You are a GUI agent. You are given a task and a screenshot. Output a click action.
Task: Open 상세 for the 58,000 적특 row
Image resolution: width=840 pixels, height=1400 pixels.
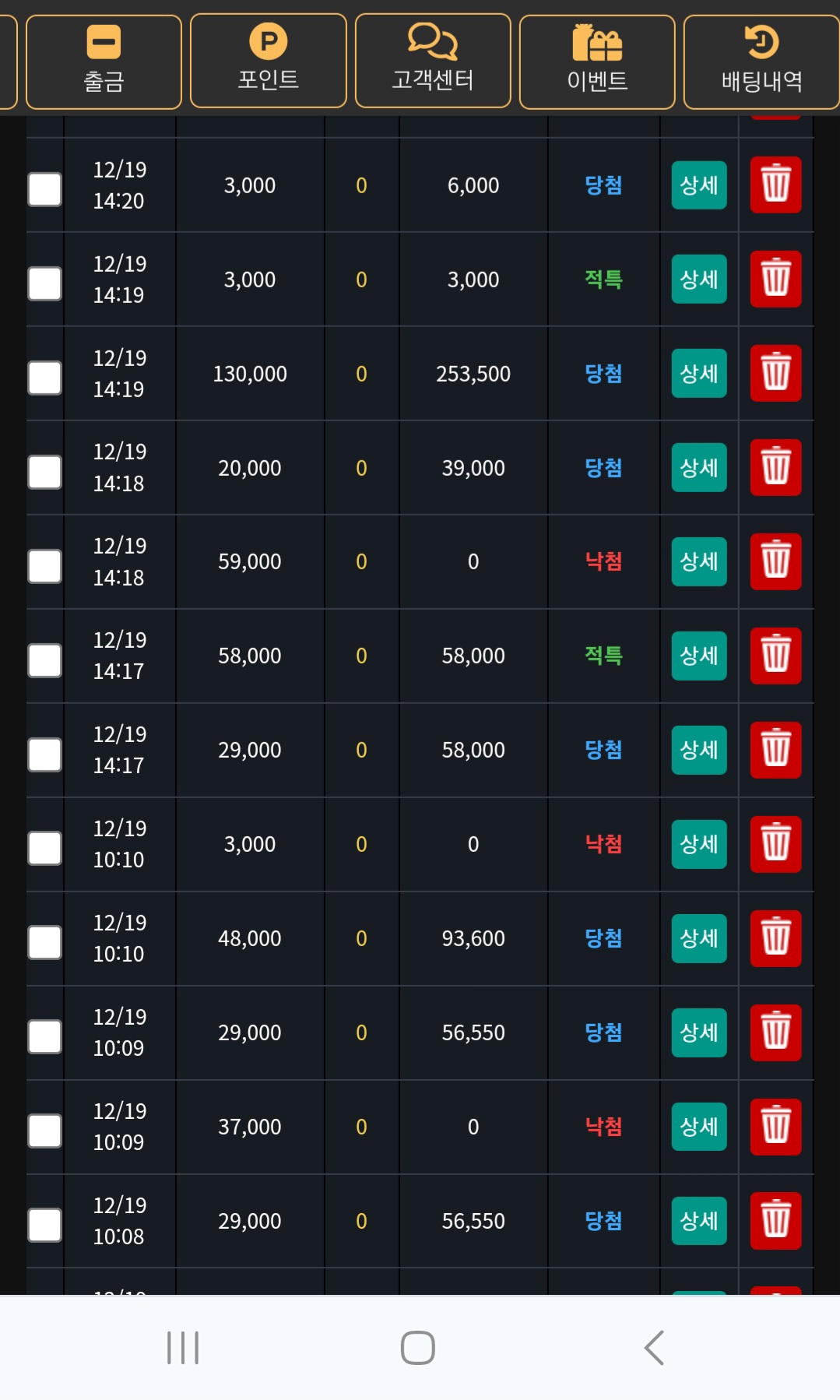(699, 656)
